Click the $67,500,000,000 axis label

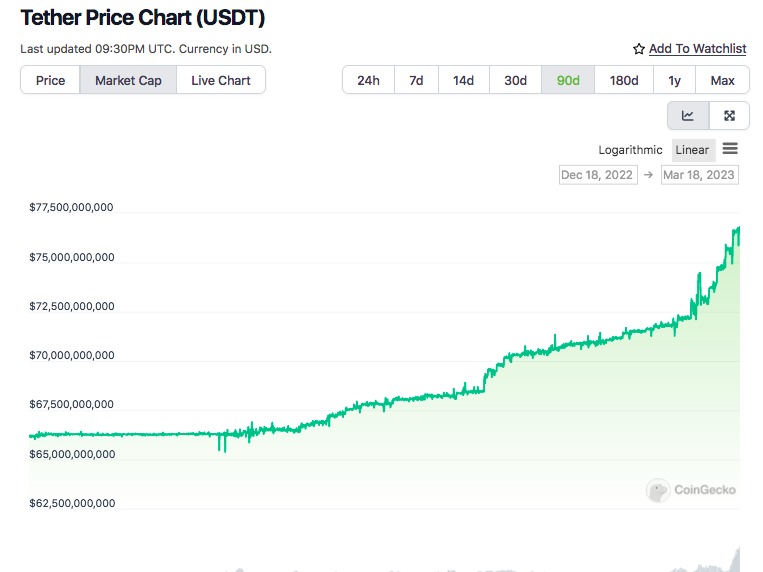point(71,405)
